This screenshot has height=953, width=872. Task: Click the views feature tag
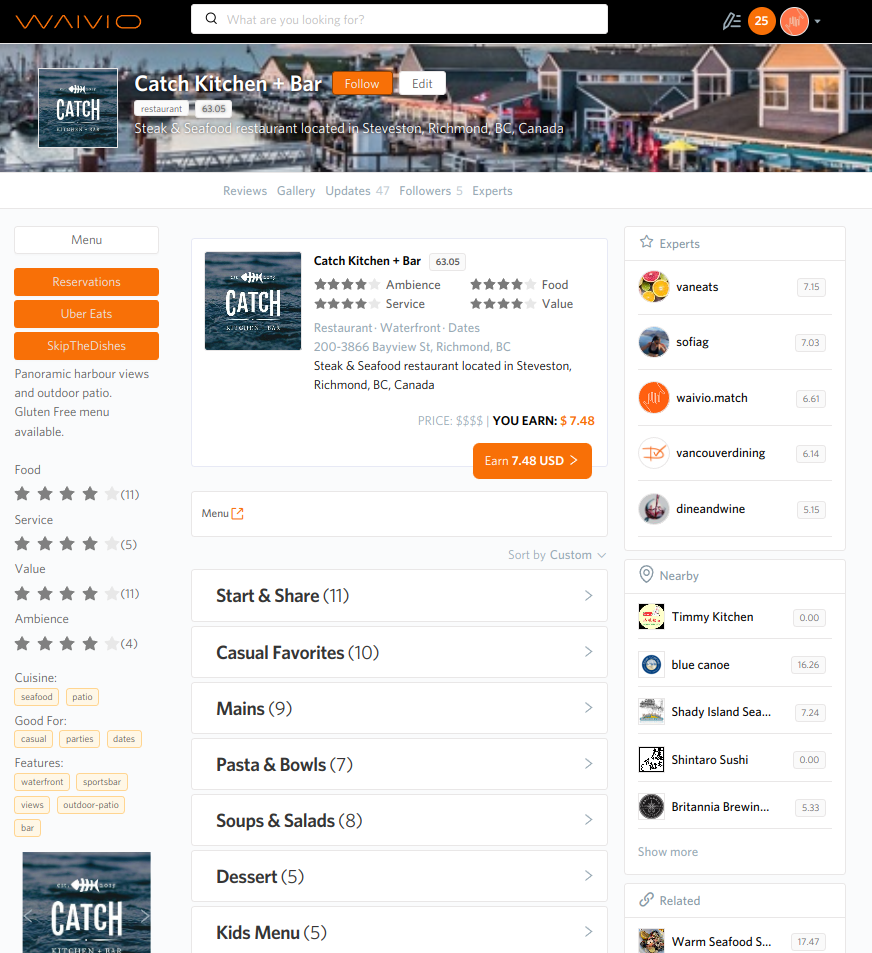pyautogui.click(x=32, y=805)
